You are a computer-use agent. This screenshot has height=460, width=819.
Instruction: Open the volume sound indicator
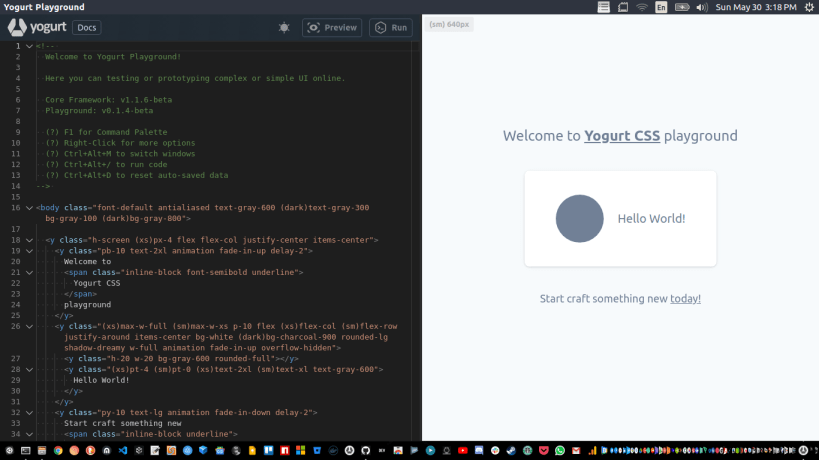(702, 7)
